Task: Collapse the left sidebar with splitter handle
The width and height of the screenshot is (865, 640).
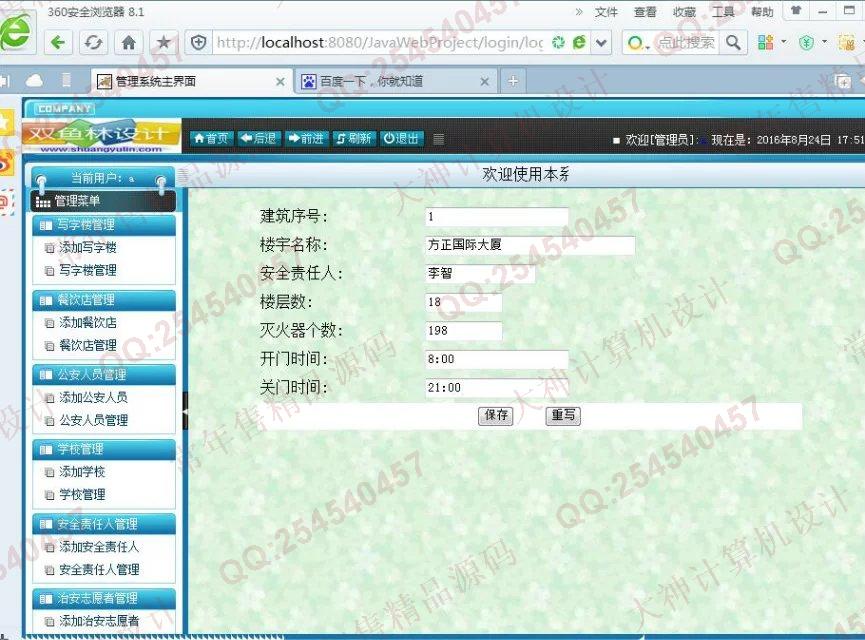Action: [x=185, y=410]
